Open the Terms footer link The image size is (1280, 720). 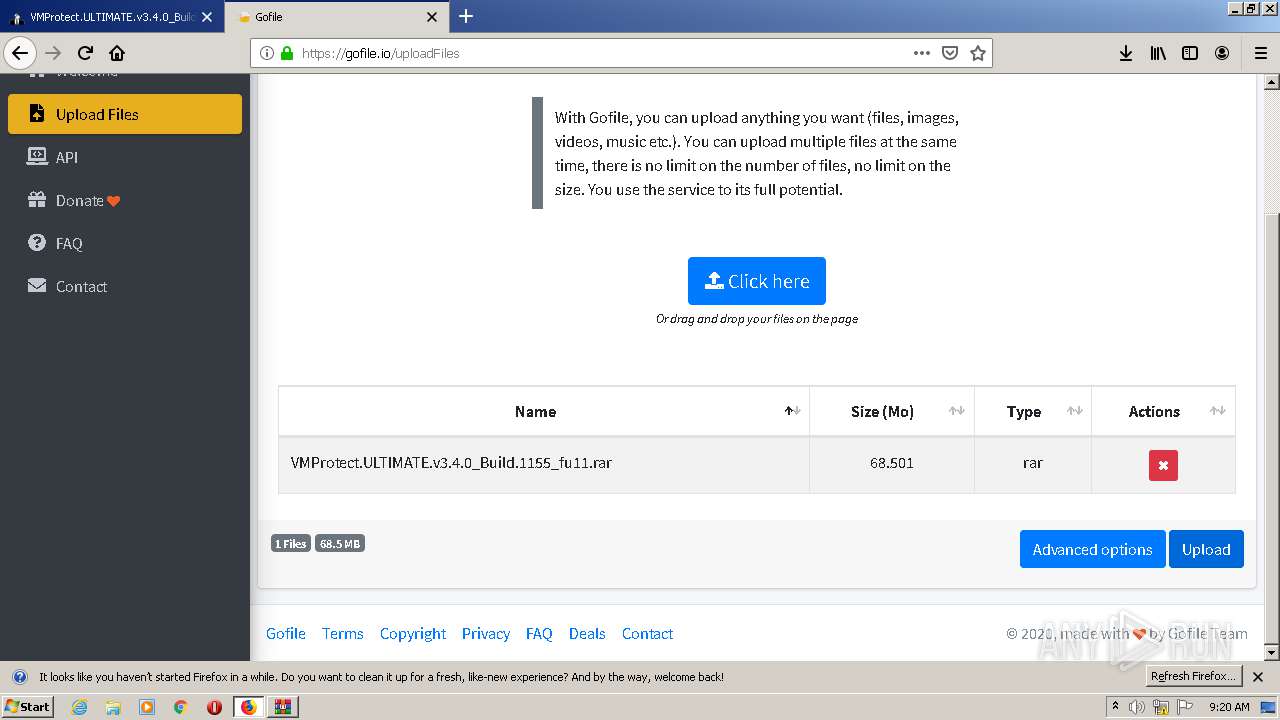(x=343, y=633)
